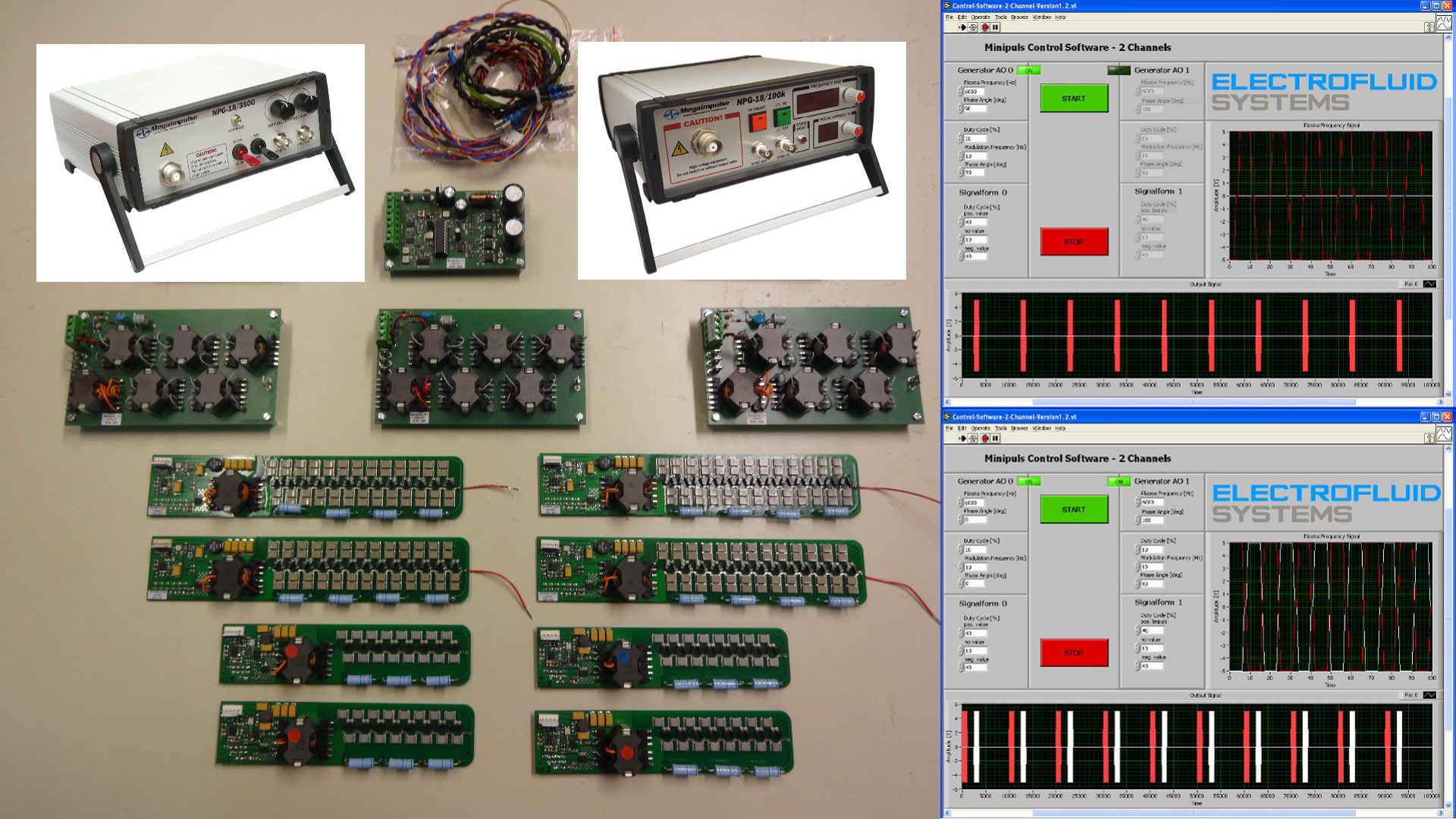Click the red Abort Execution icon in lower window

tap(985, 438)
